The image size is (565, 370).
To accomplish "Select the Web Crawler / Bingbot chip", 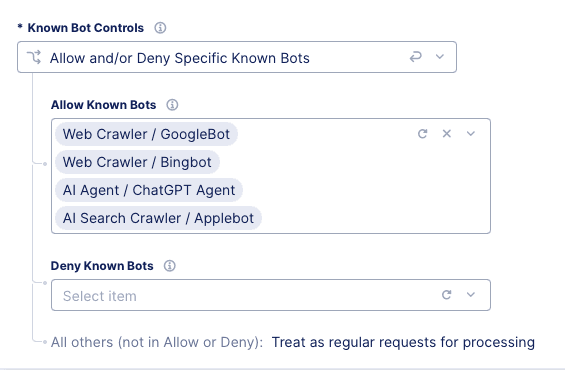I will point(137,162).
